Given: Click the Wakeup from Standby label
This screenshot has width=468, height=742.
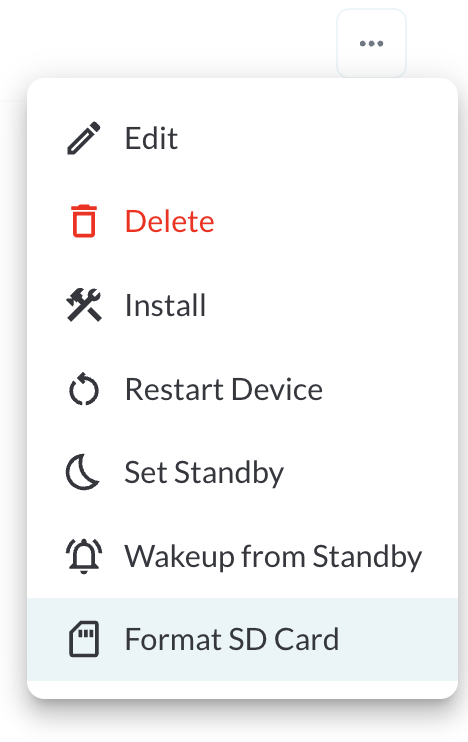Looking at the screenshot, I should (273, 556).
